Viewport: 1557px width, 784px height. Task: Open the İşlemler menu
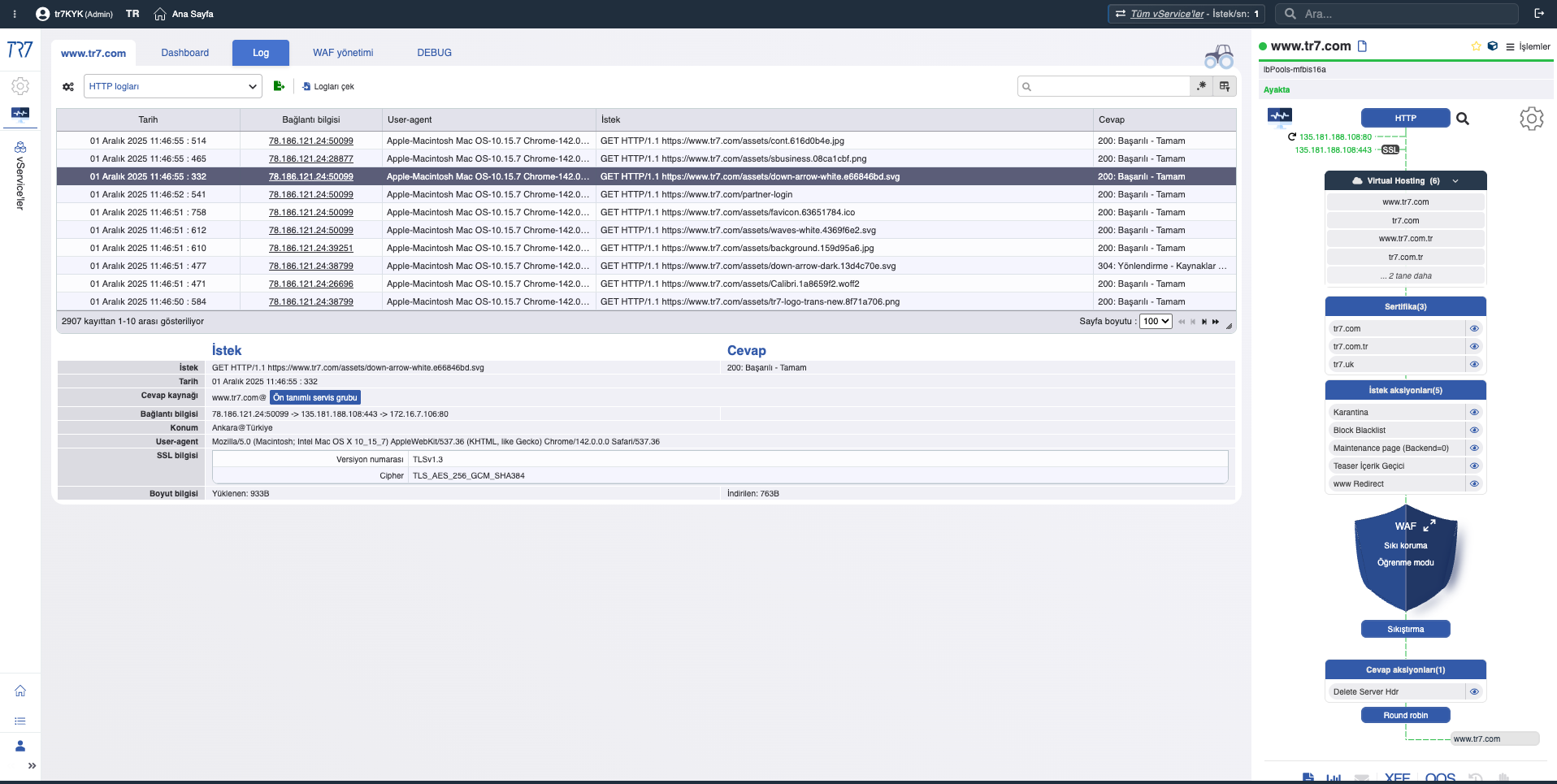click(x=1528, y=46)
